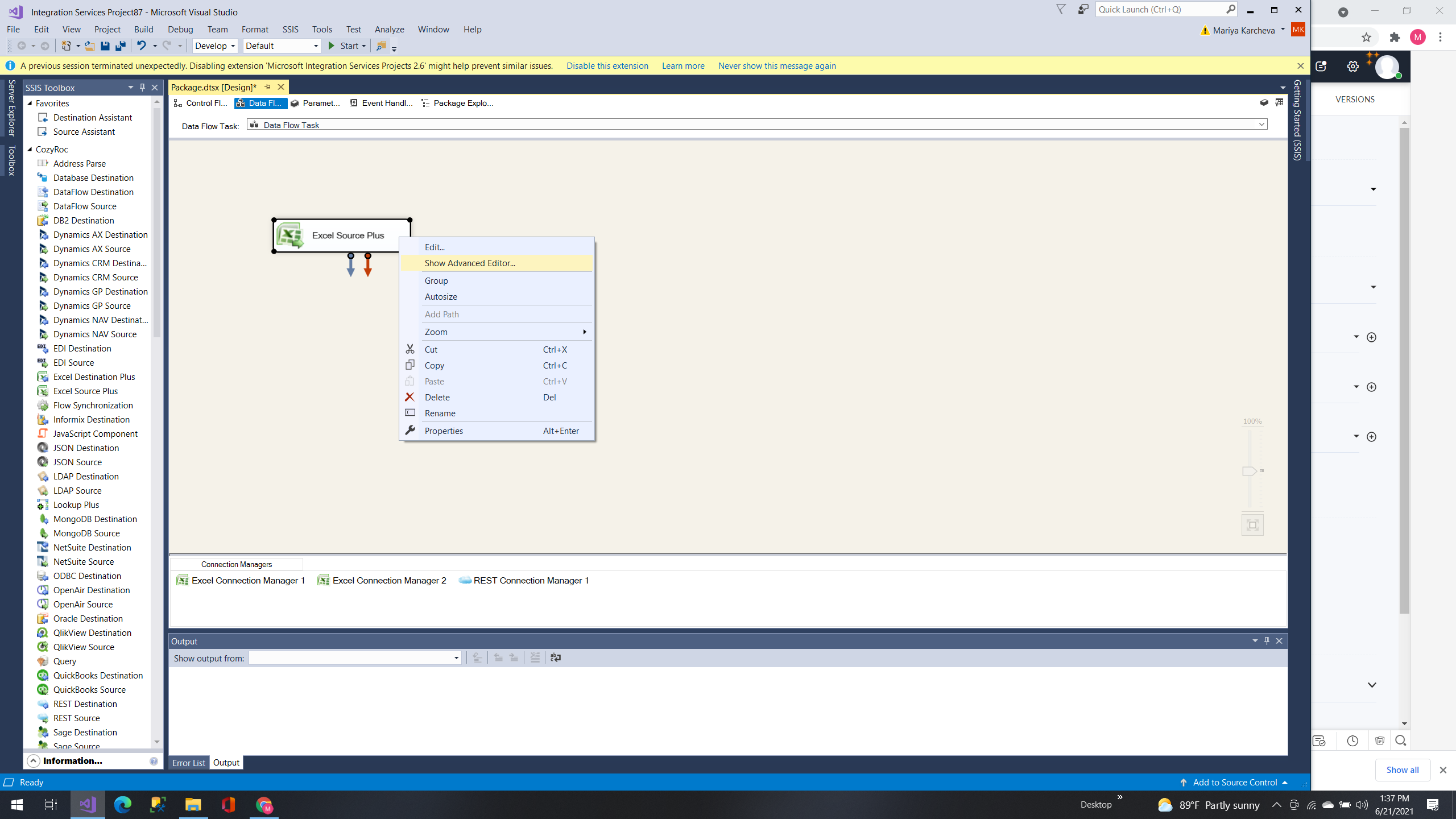Click Add to Source Control in status bar

click(1234, 783)
